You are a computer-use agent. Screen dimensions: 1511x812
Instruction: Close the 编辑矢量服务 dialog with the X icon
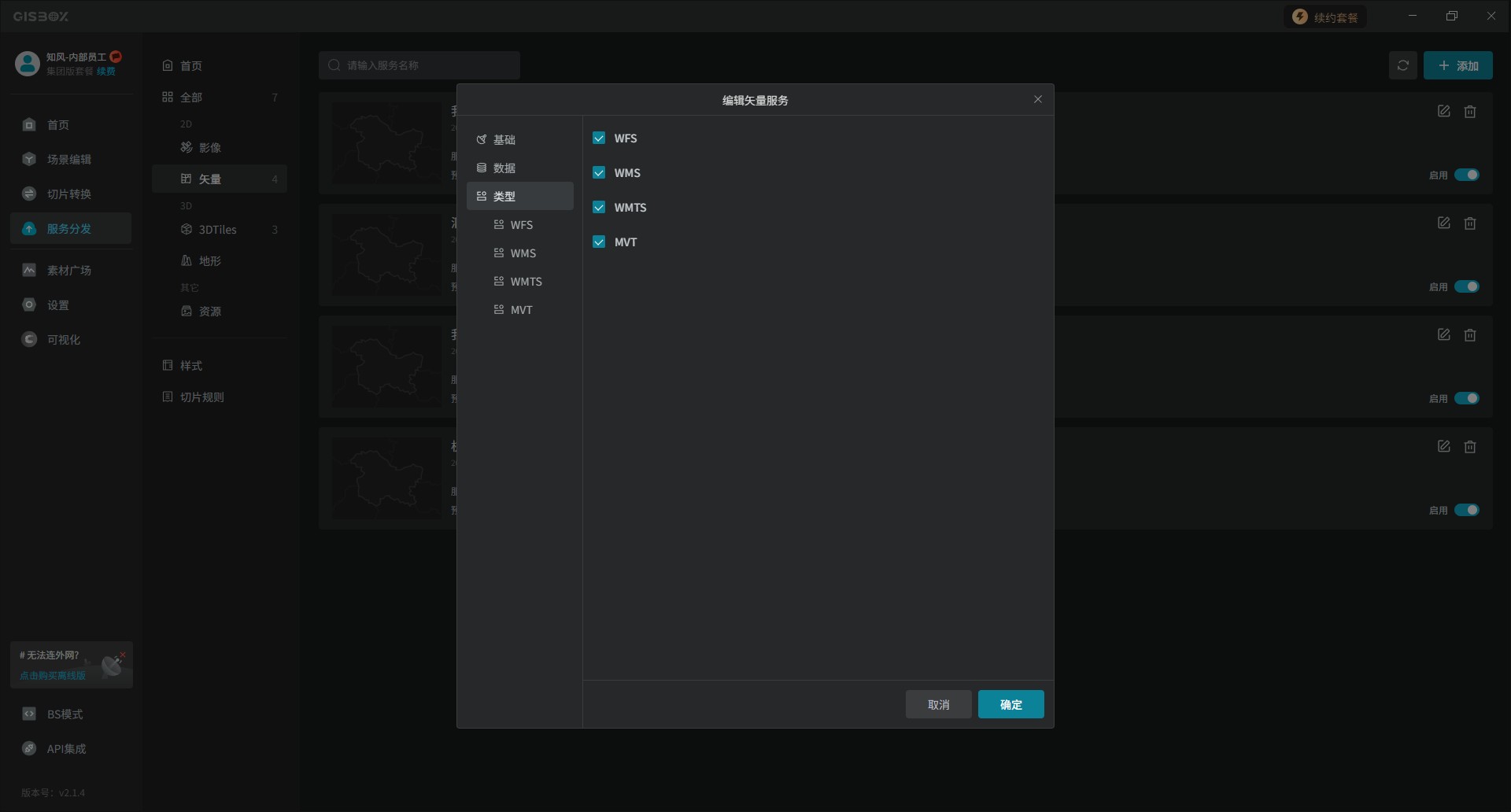pyautogui.click(x=1037, y=99)
